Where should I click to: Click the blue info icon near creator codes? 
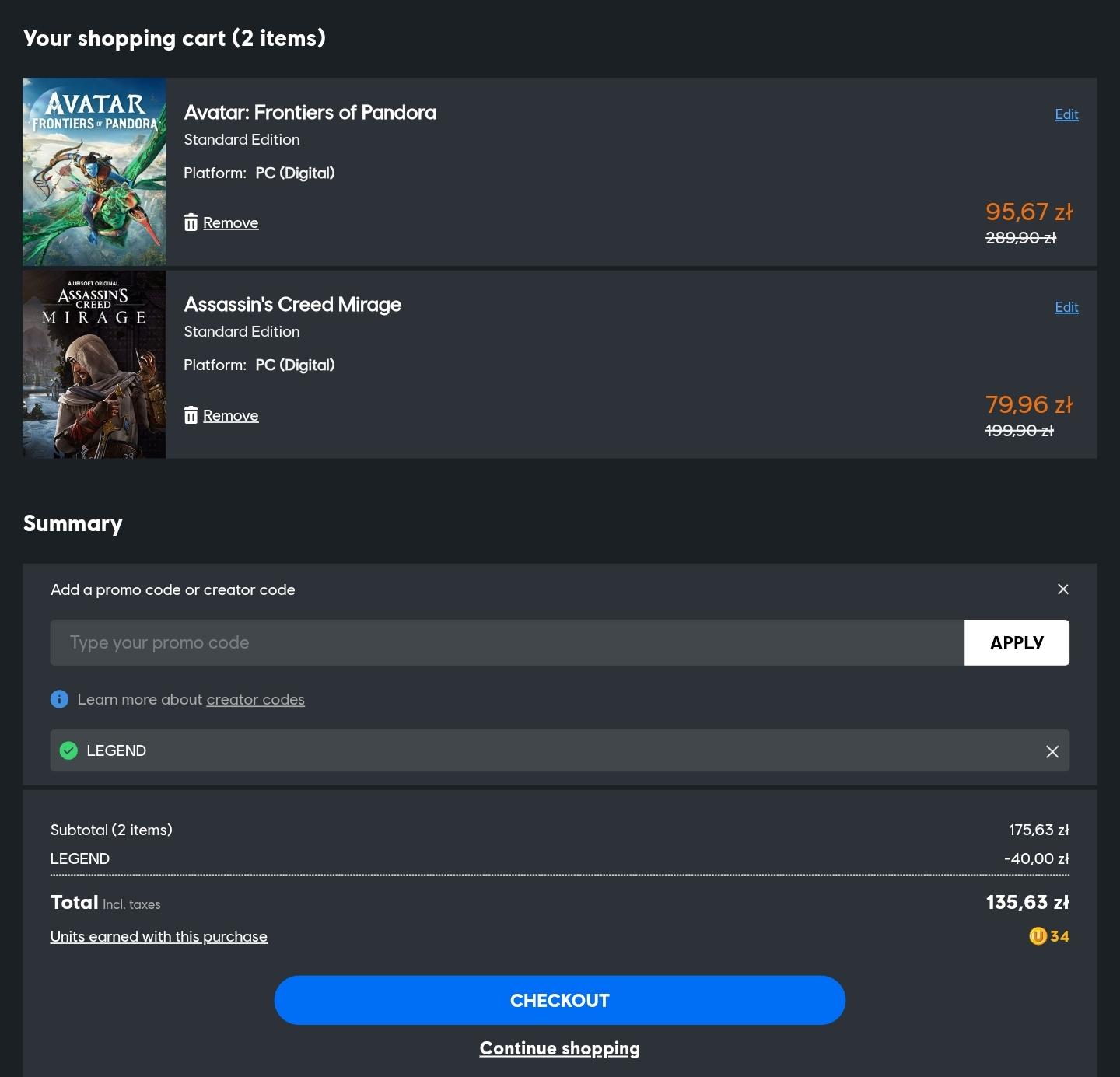pyautogui.click(x=59, y=699)
